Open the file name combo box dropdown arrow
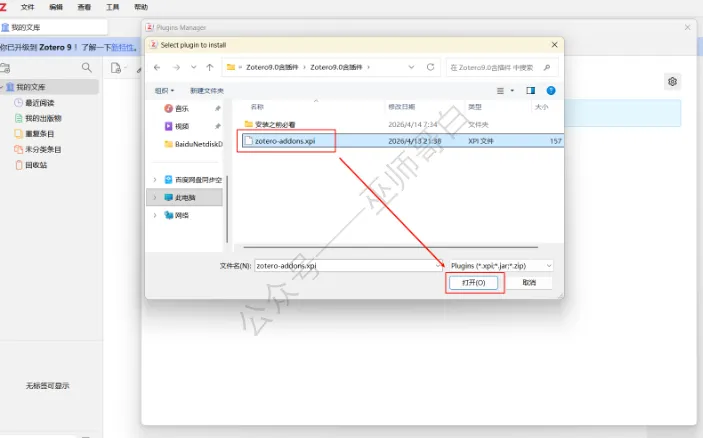 click(438, 265)
